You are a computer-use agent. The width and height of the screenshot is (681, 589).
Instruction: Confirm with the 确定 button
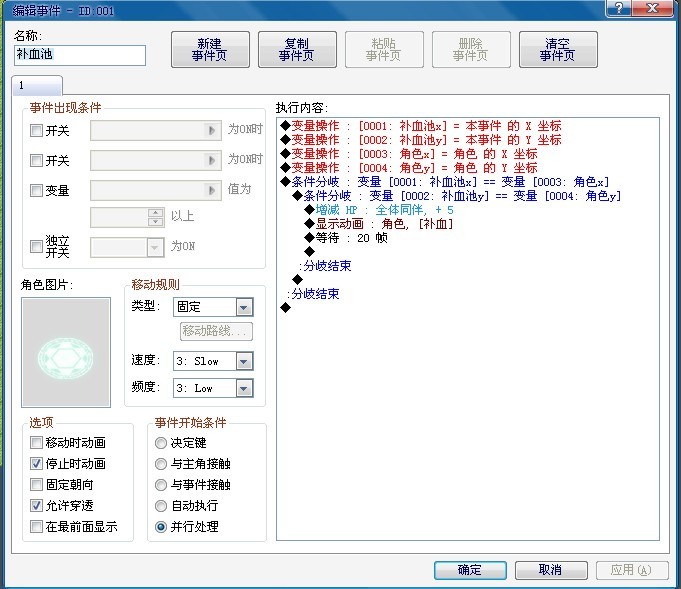470,570
